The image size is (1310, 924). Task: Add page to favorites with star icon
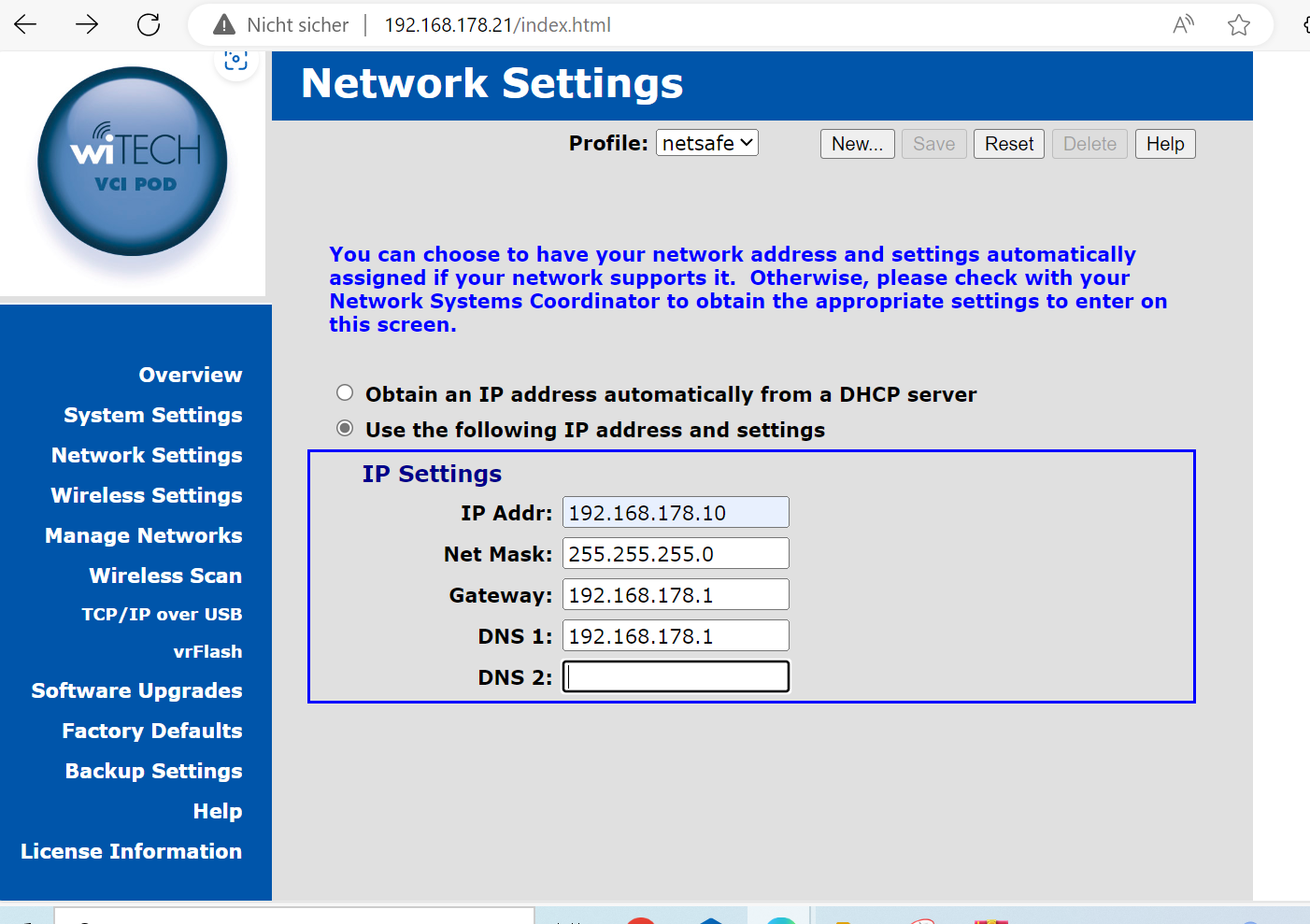(x=1239, y=25)
